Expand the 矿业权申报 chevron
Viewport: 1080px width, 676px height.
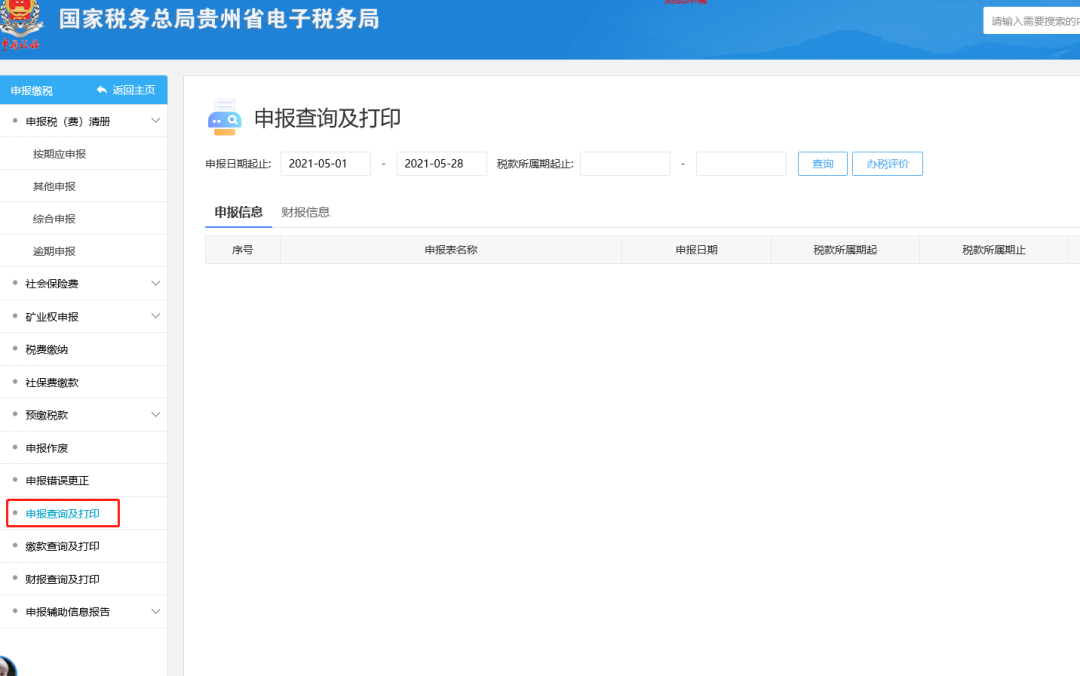pyautogui.click(x=156, y=316)
